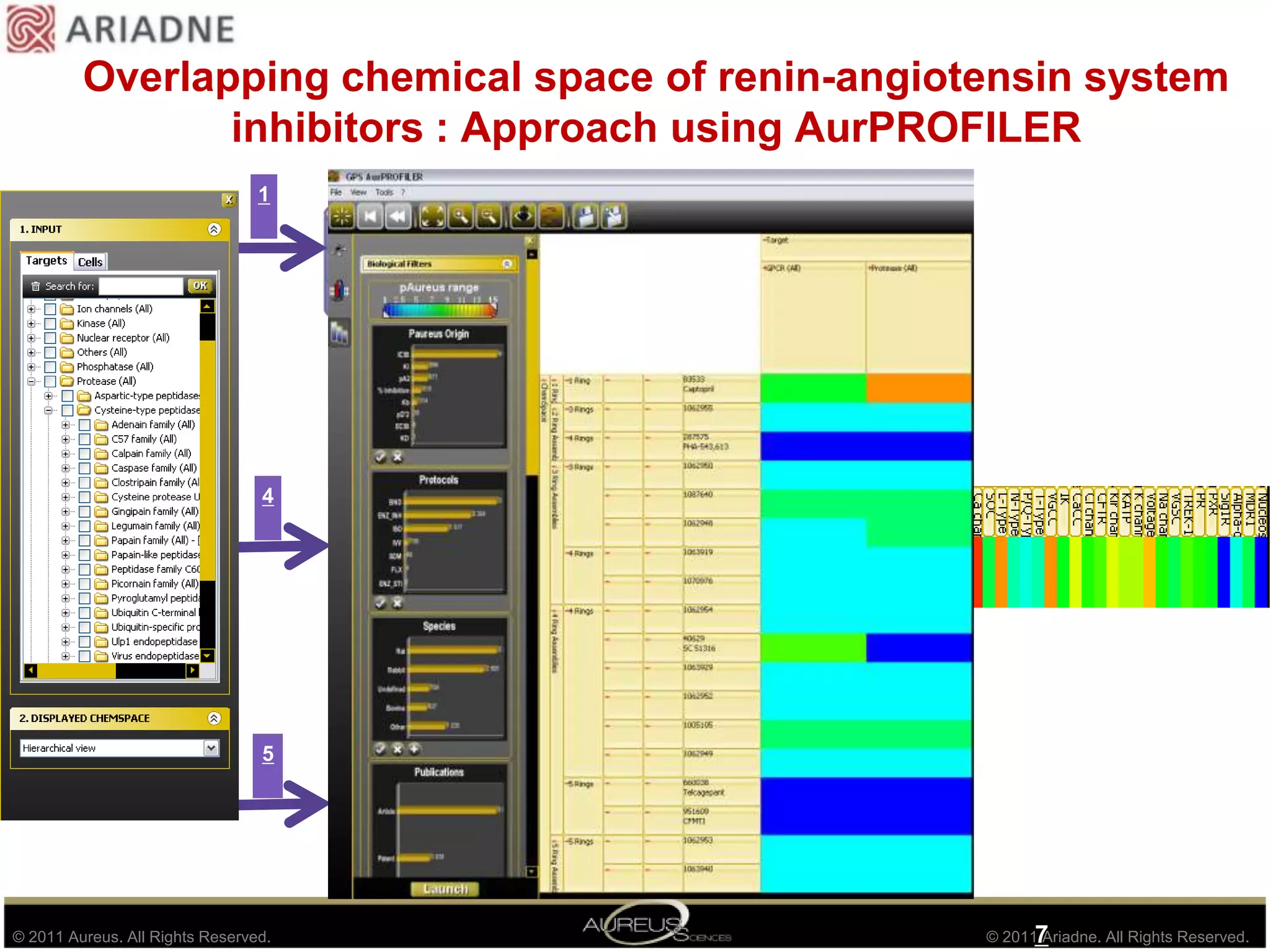Click the zoom out magnifier icon
This screenshot has width=1270, height=952.
point(489,216)
